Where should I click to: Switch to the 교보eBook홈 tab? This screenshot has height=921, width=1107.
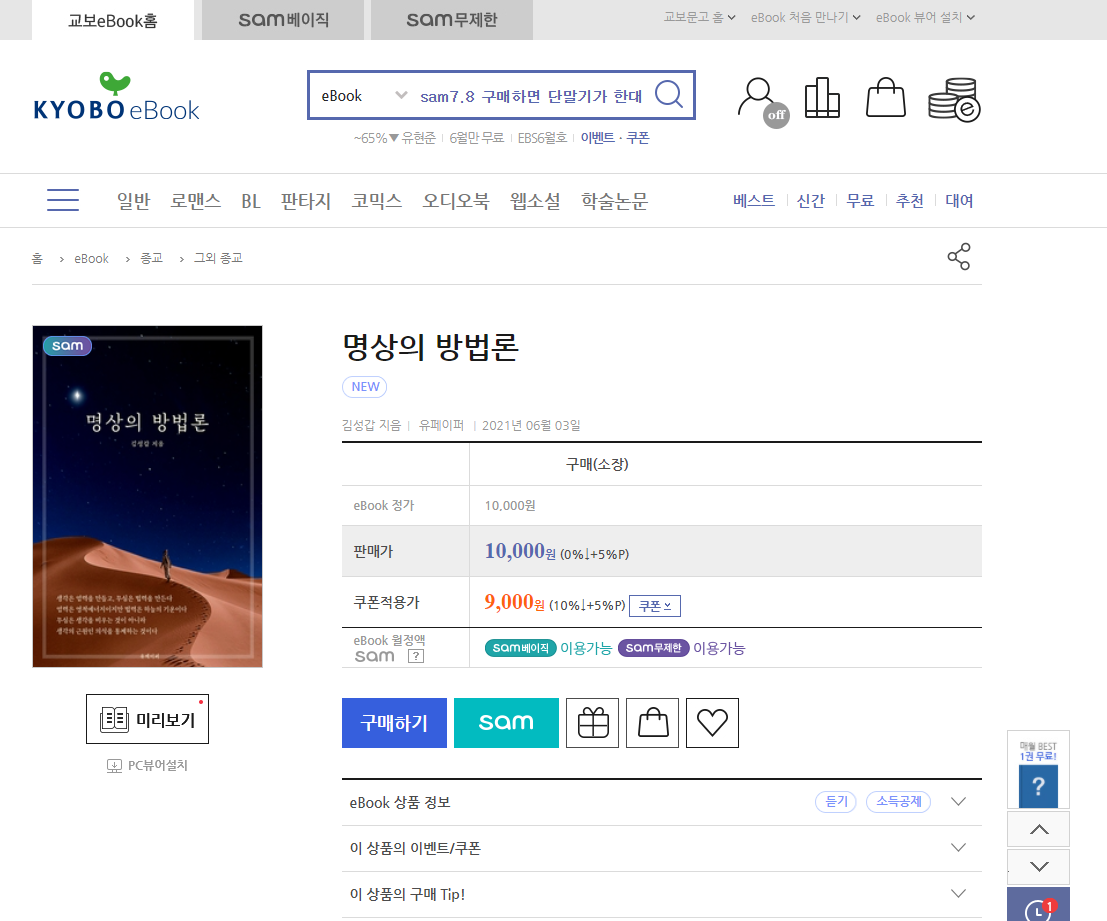[113, 20]
